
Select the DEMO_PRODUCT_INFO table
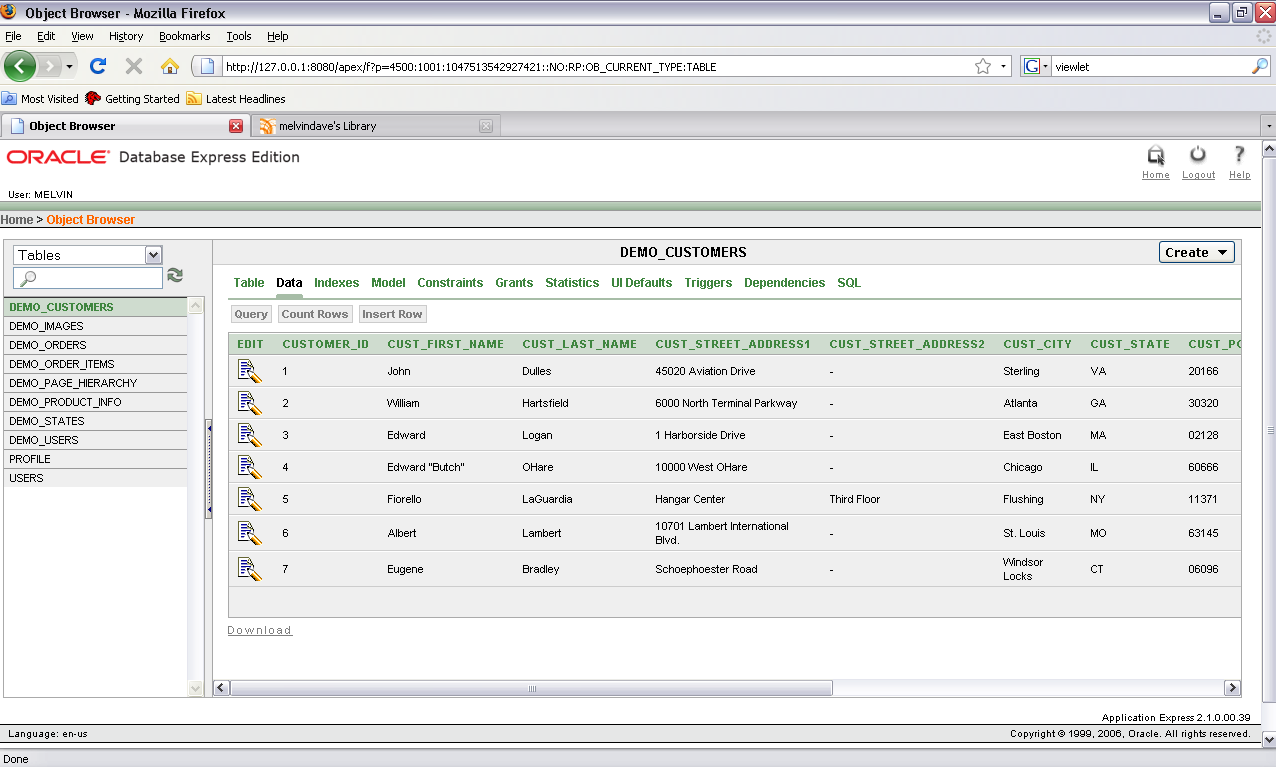(95, 402)
